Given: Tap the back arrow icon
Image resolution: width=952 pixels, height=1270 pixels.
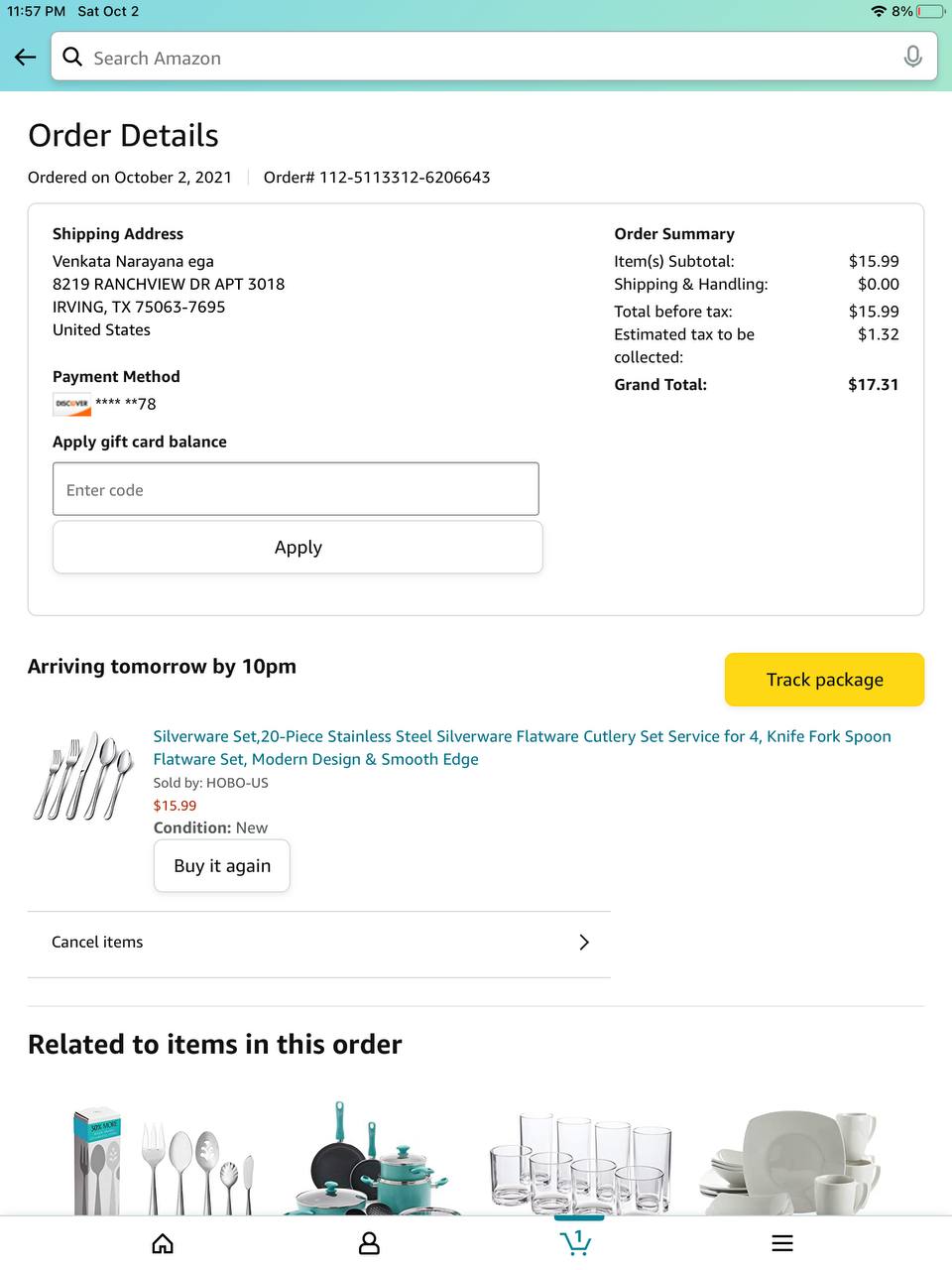Looking at the screenshot, I should pos(26,58).
